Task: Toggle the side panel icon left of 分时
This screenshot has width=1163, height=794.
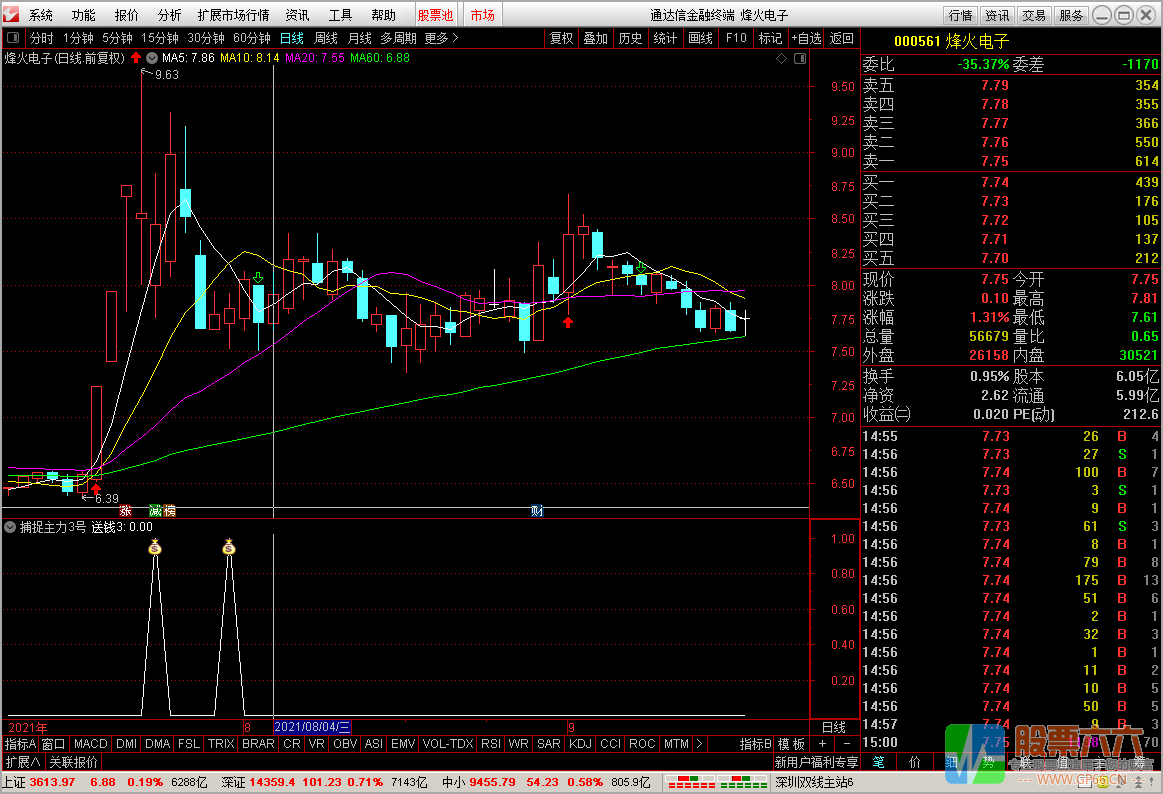Action: [13, 38]
